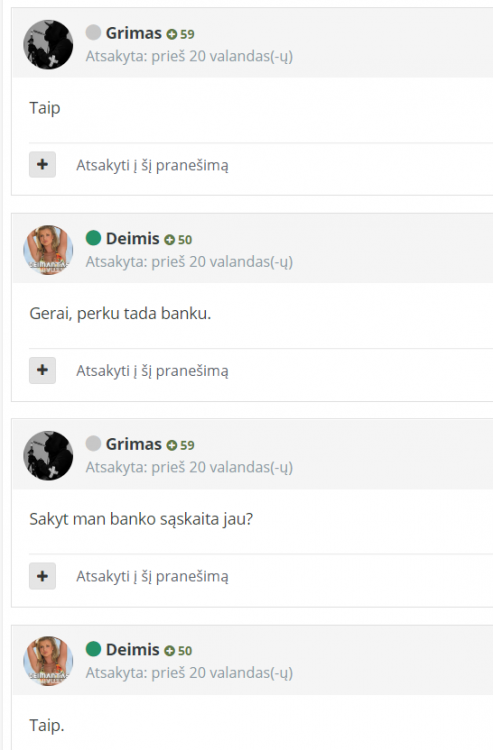Click the gray offline status dot of first Grimas
The width and height of the screenshot is (493, 750).
[x=93, y=33]
